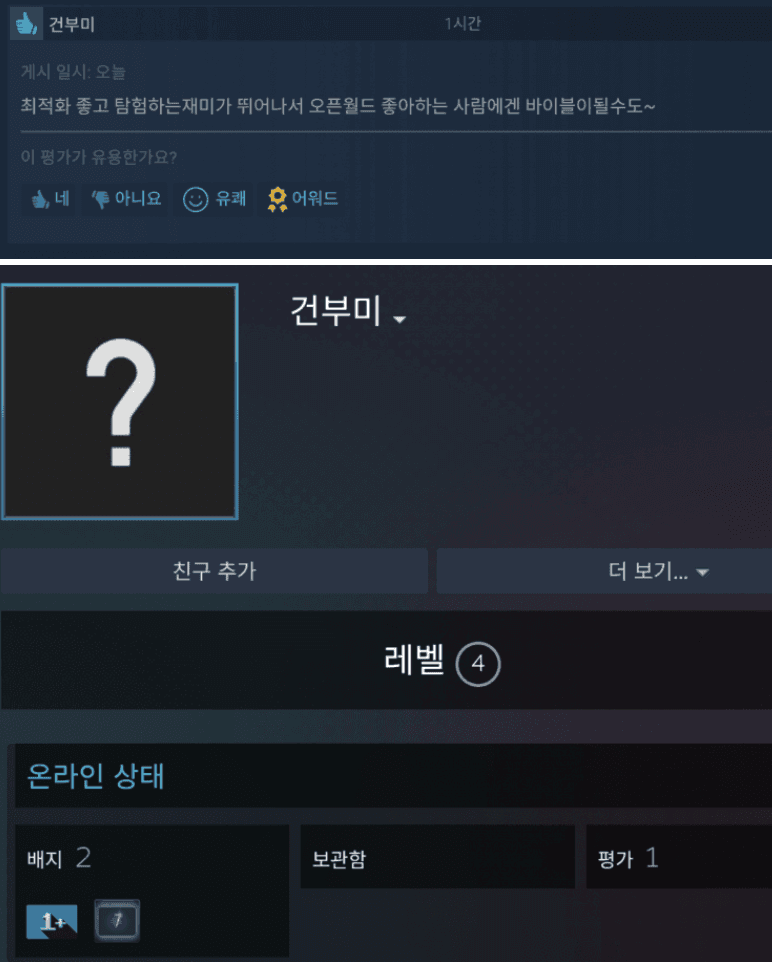Select the gray square badge icon

pyautogui.click(x=117, y=920)
